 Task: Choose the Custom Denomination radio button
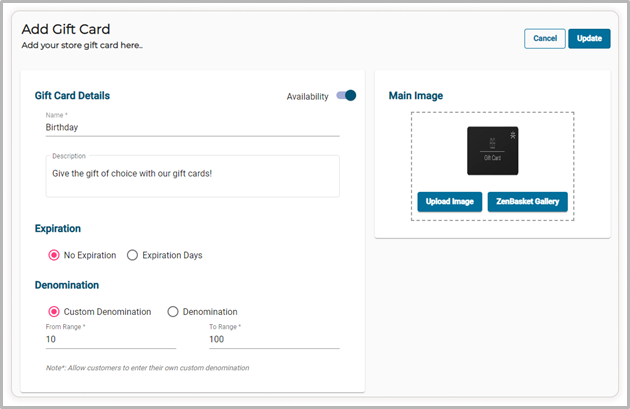[54, 312]
